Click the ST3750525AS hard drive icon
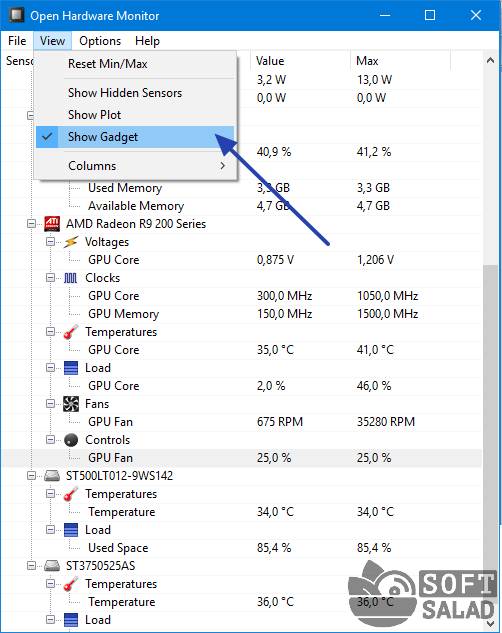Viewport: 502px width, 633px height. [52, 566]
